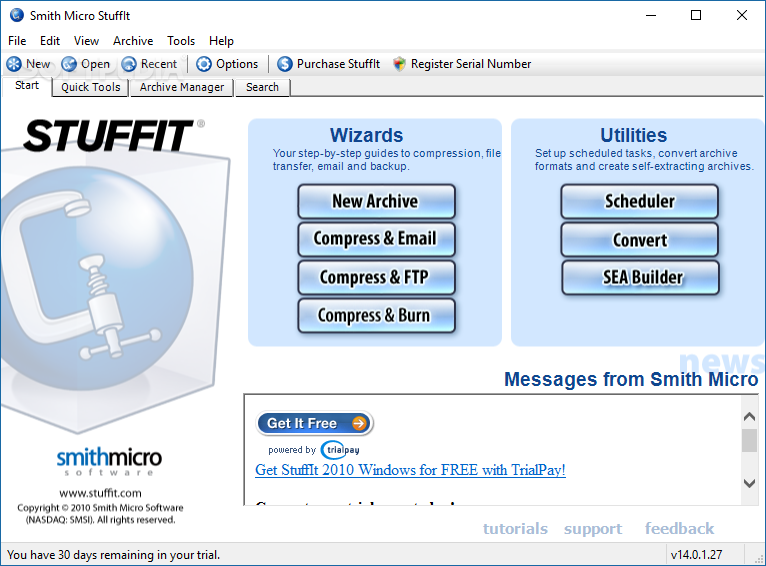Switch to the Archive Manager tab
This screenshot has height=566, width=766.
point(182,87)
